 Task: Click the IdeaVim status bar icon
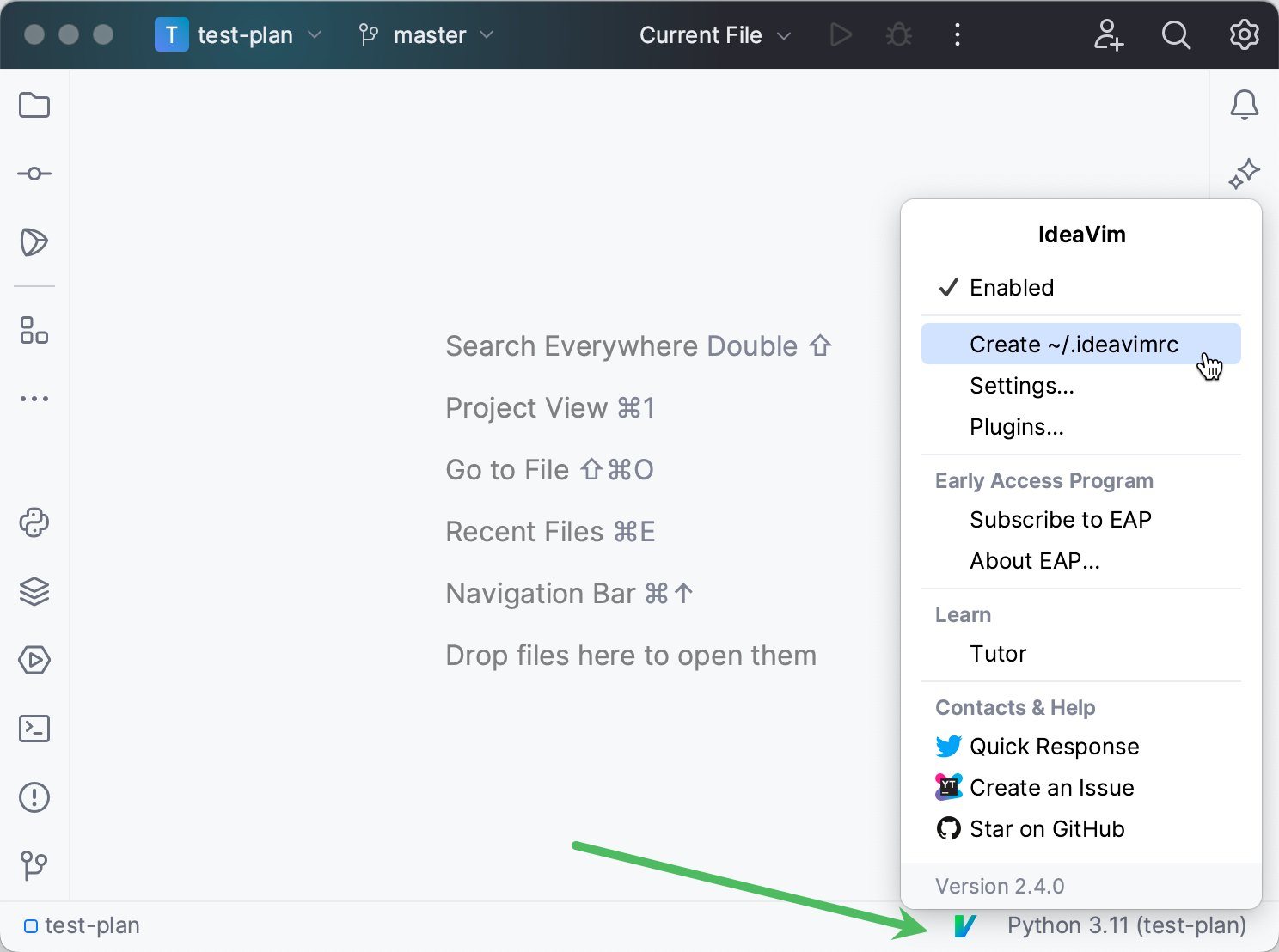point(965,925)
